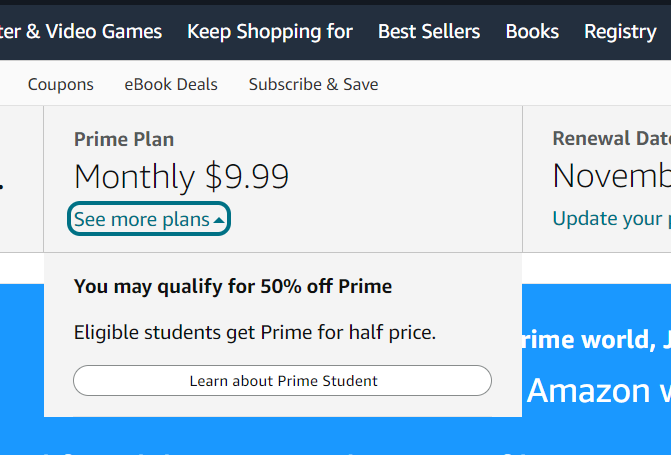
Task: Select Keep Shopping for nav item
Action: click(270, 31)
